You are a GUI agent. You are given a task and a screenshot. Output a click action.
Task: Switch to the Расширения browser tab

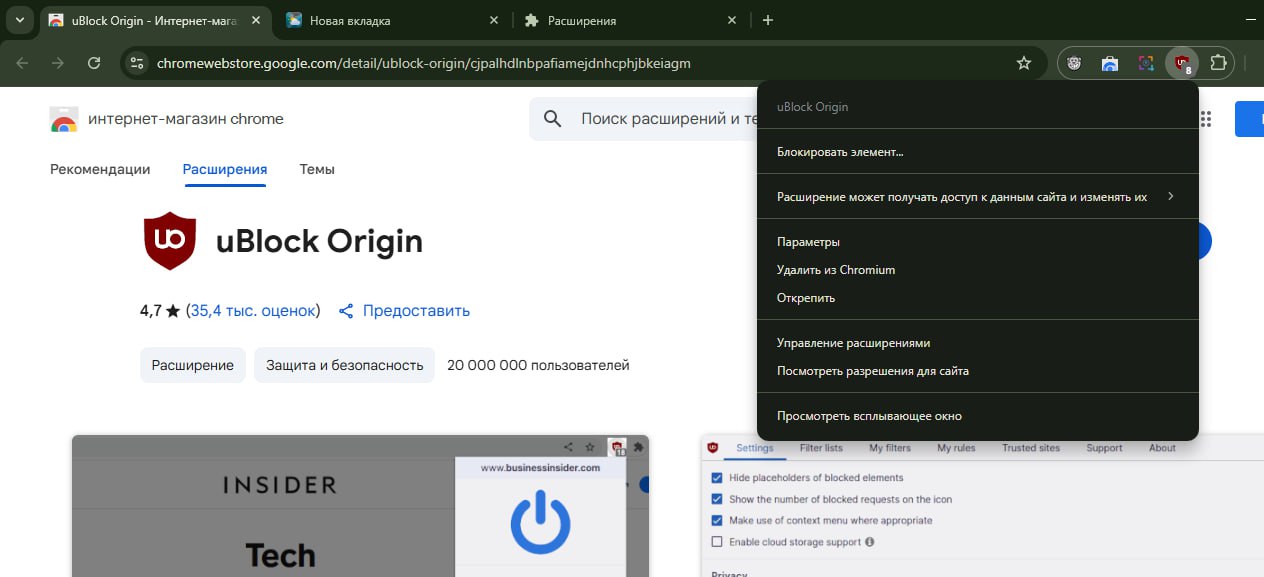click(x=630, y=20)
